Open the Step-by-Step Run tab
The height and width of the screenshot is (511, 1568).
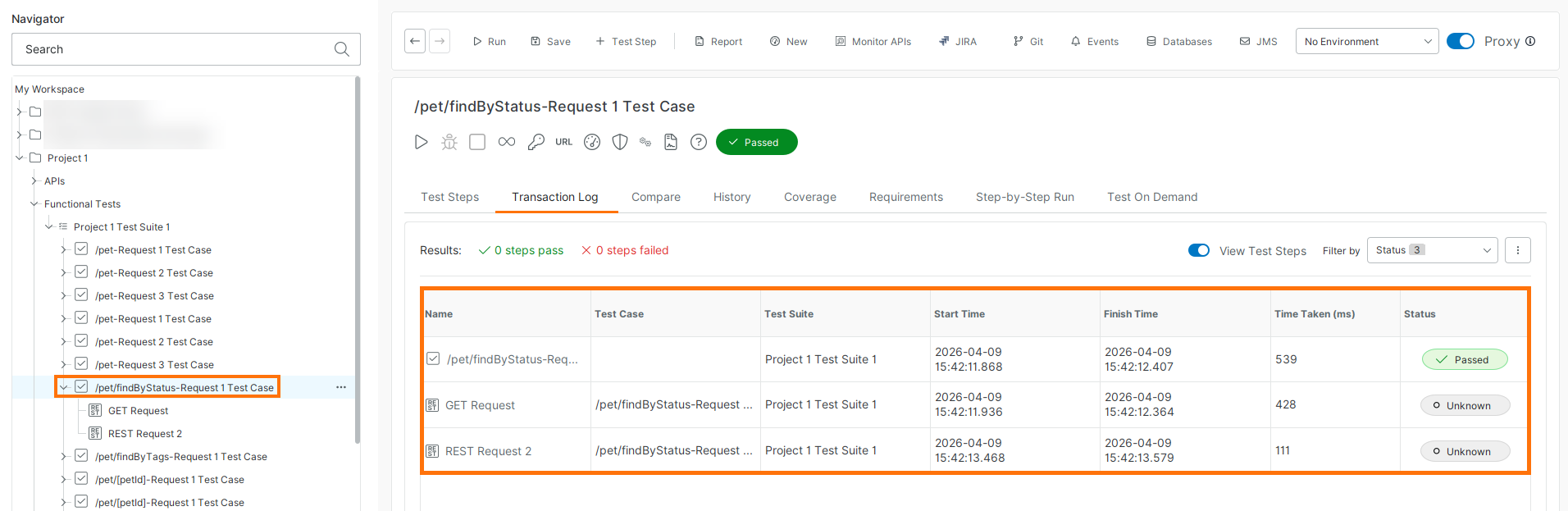click(1025, 197)
